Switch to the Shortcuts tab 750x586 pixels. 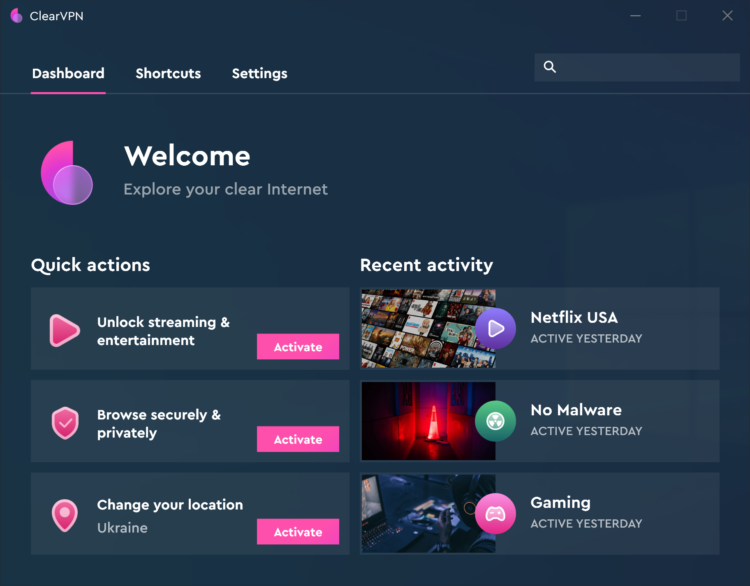coord(168,73)
